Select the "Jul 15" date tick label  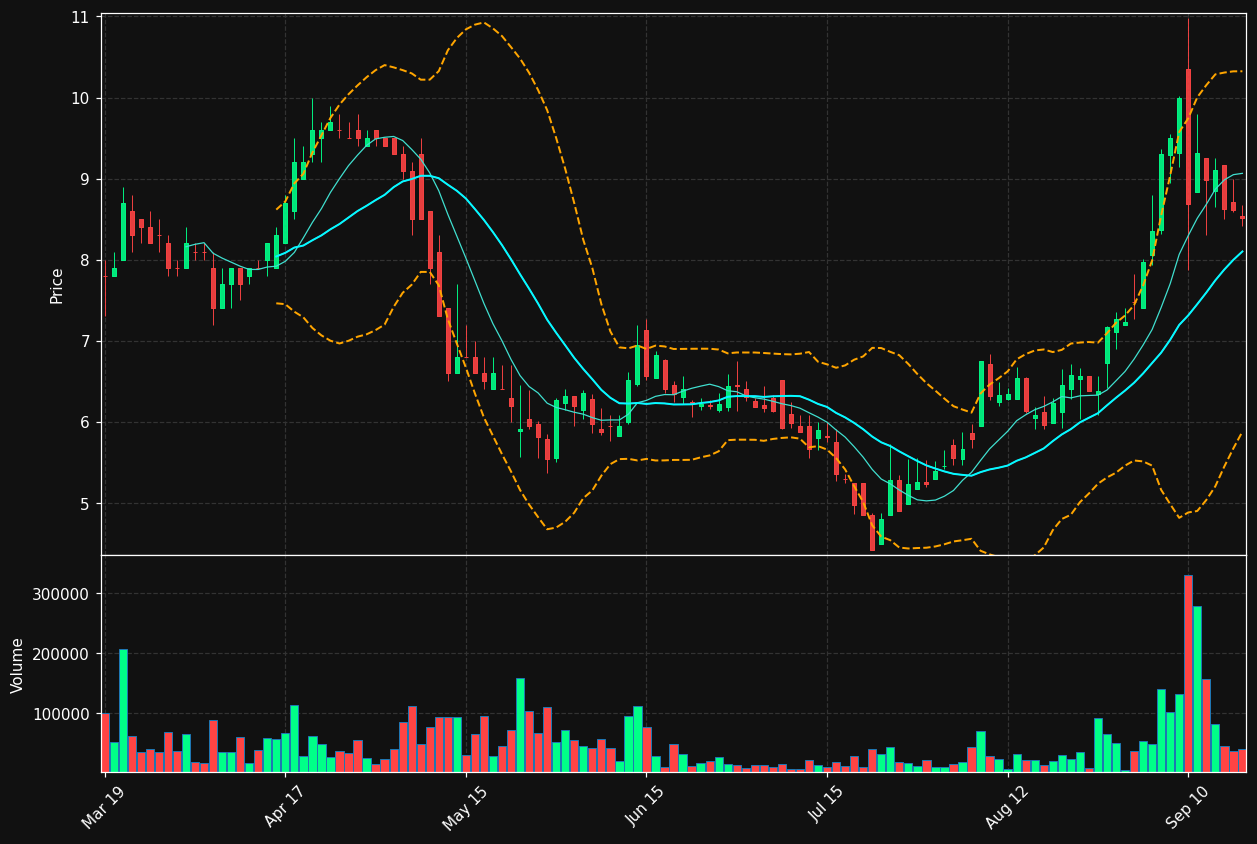pyautogui.click(x=826, y=807)
